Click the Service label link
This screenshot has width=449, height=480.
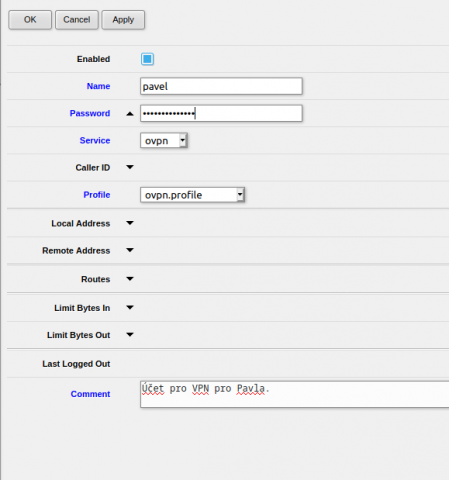point(95,141)
